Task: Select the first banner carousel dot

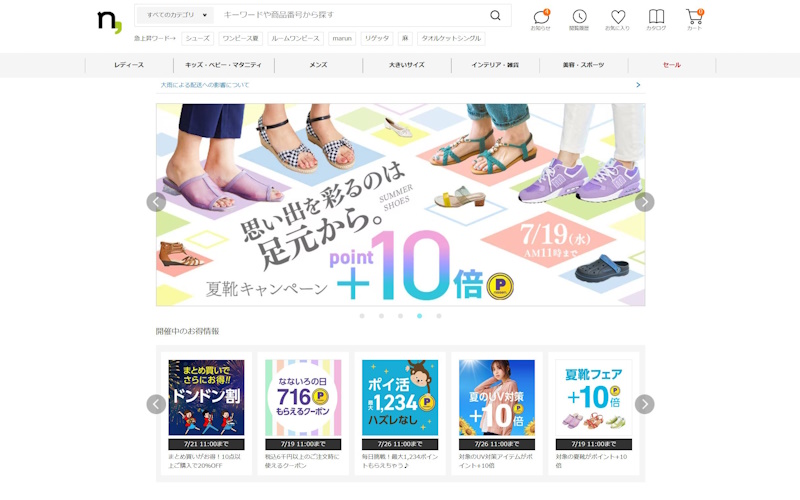Action: pyautogui.click(x=361, y=316)
